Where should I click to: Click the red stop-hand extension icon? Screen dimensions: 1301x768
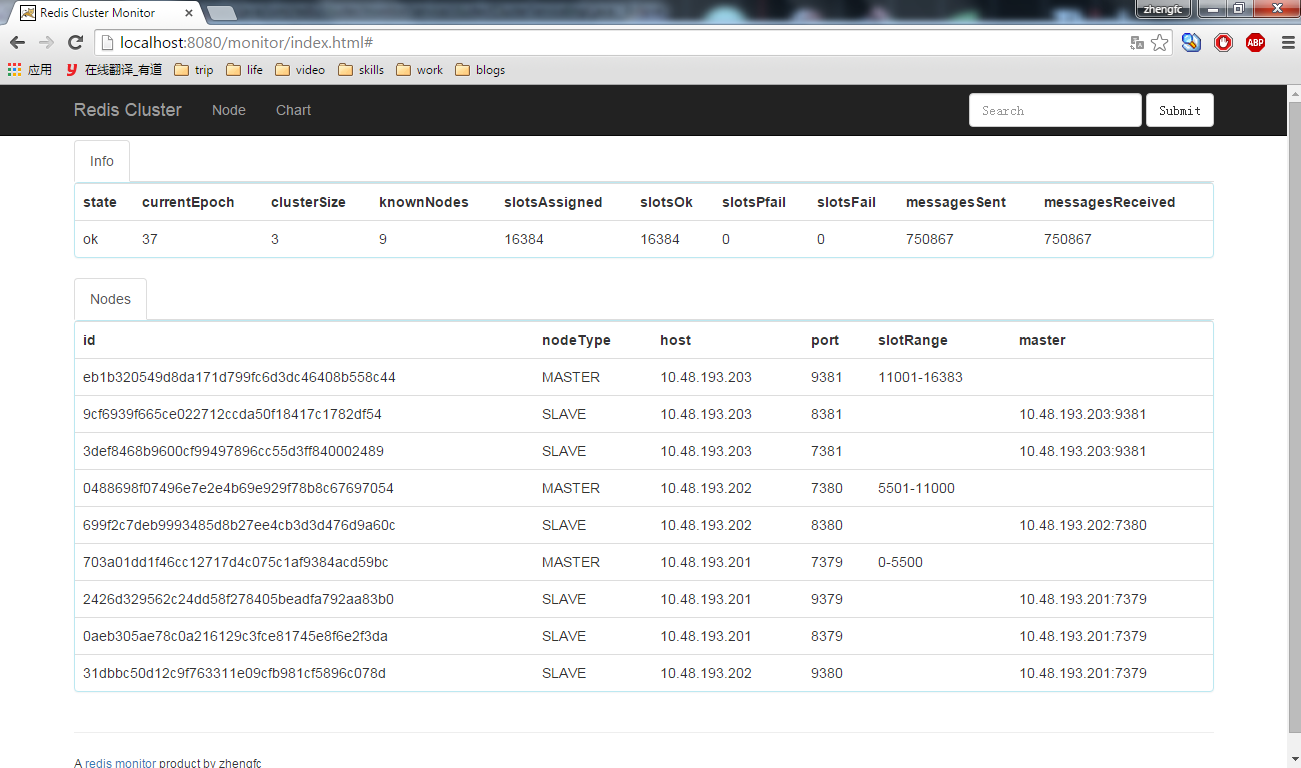click(1223, 42)
